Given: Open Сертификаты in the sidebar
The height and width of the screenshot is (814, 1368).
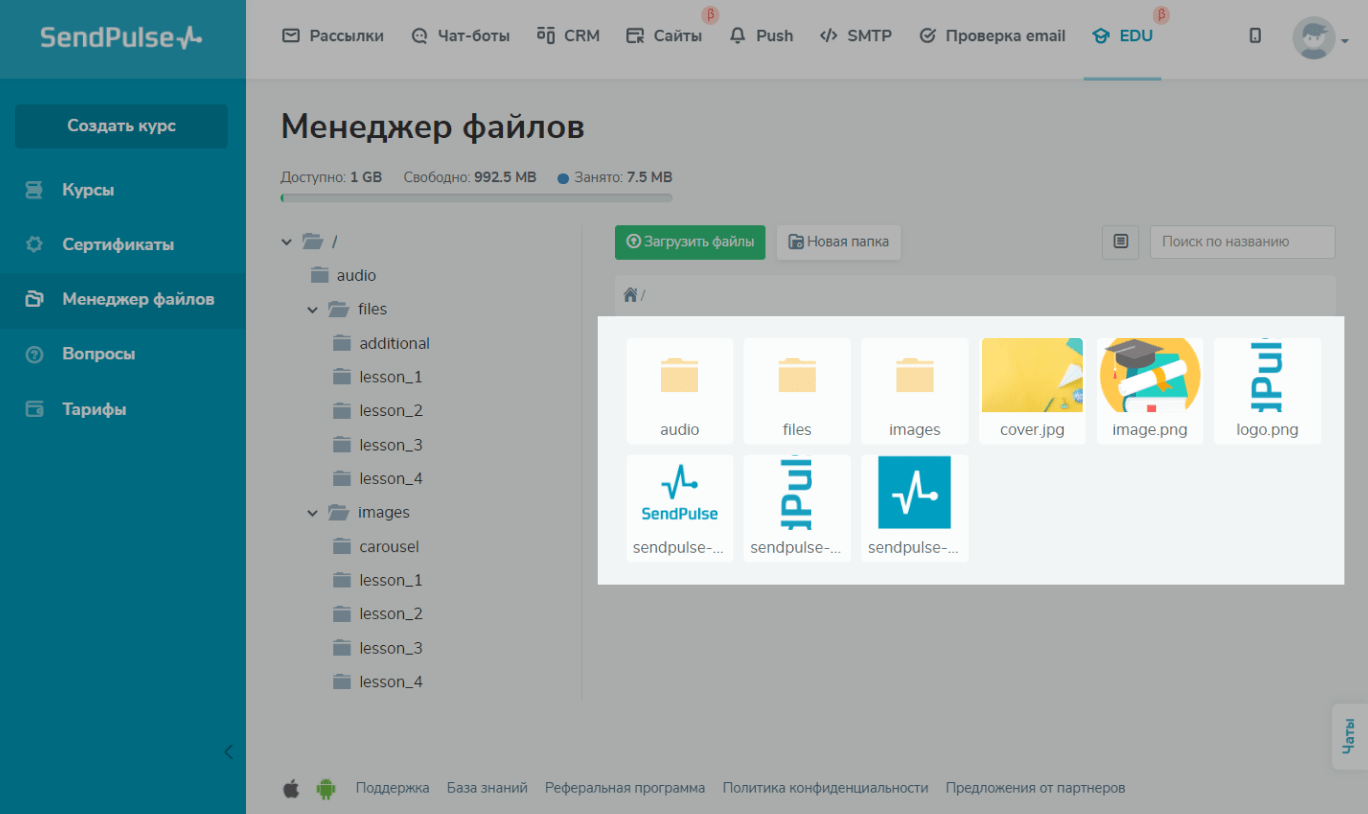Looking at the screenshot, I should (x=118, y=244).
